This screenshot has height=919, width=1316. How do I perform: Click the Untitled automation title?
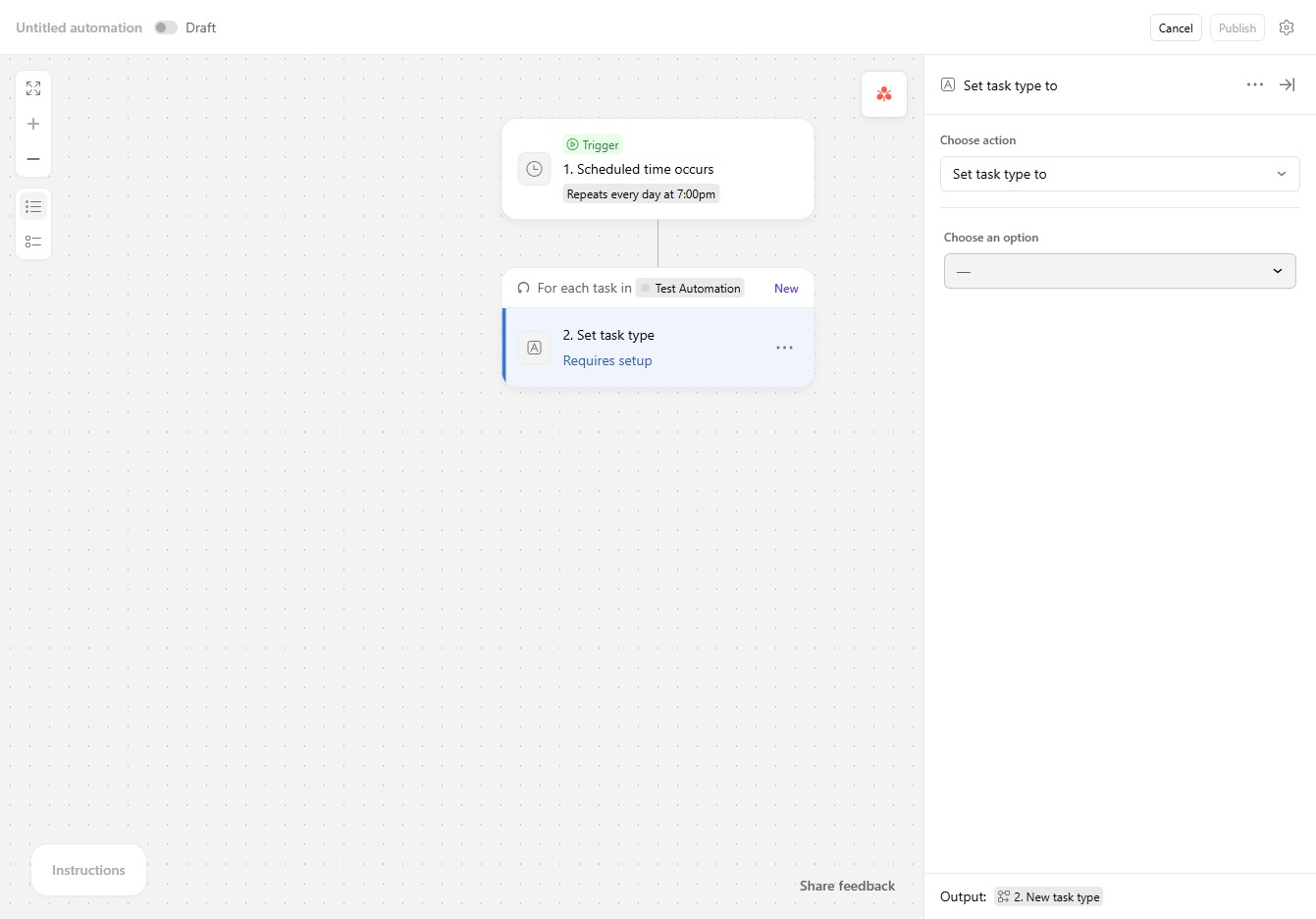79,27
